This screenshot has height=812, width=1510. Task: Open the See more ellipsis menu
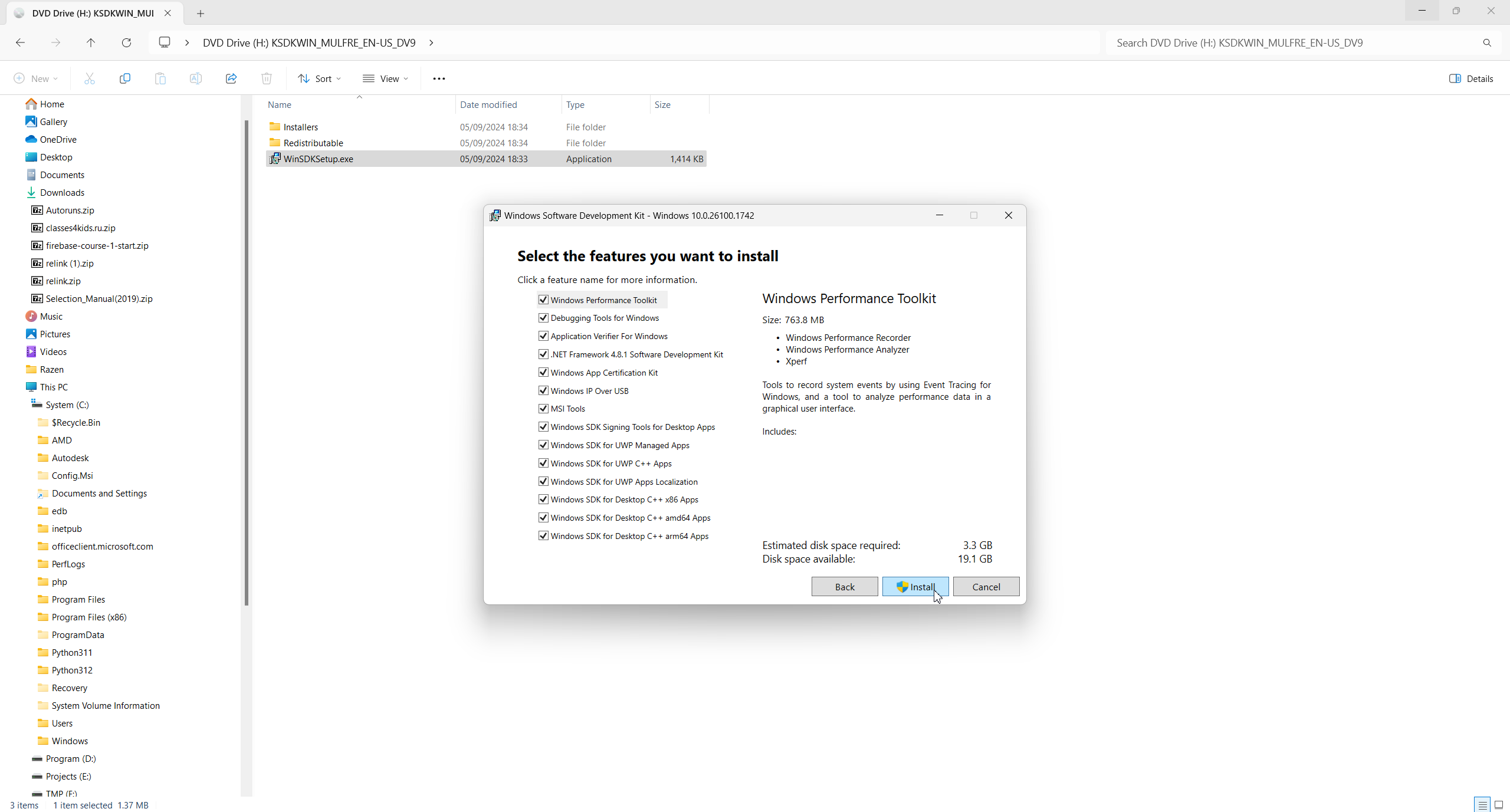(439, 78)
